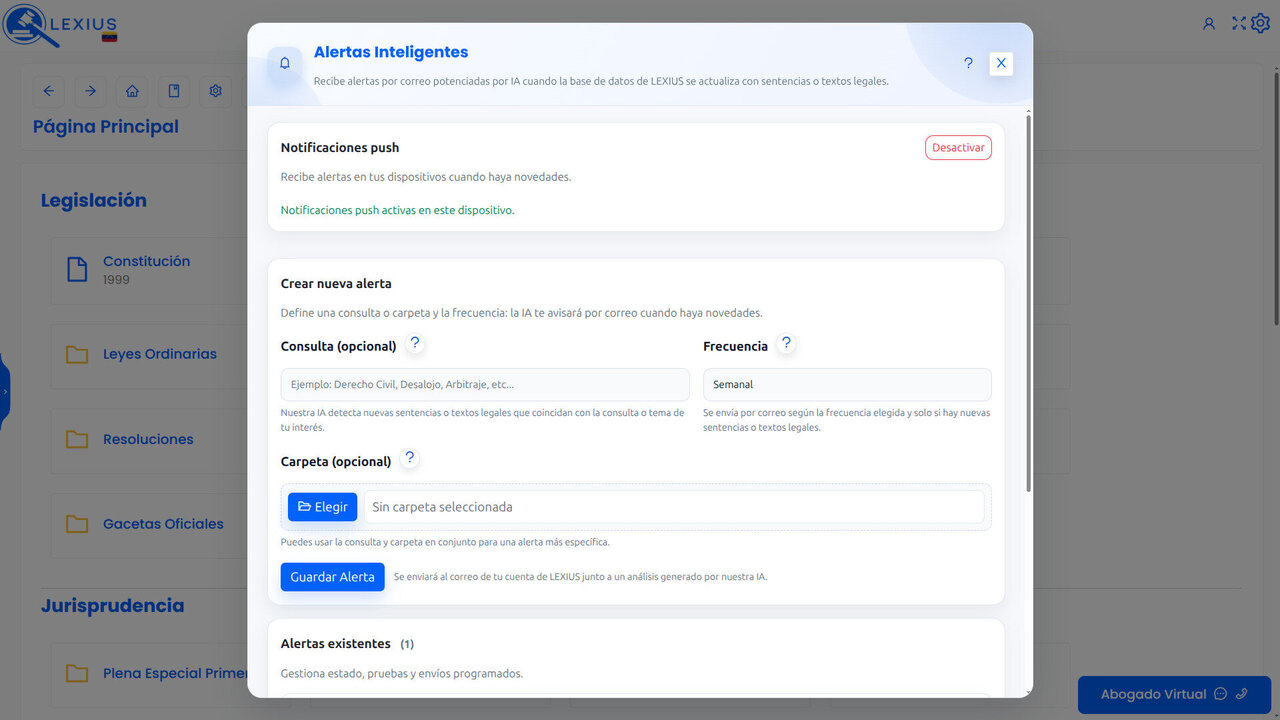Viewport: 1280px width, 720px height.
Task: Expand the collapsed side panel chevron on left edge
Action: tap(4, 392)
